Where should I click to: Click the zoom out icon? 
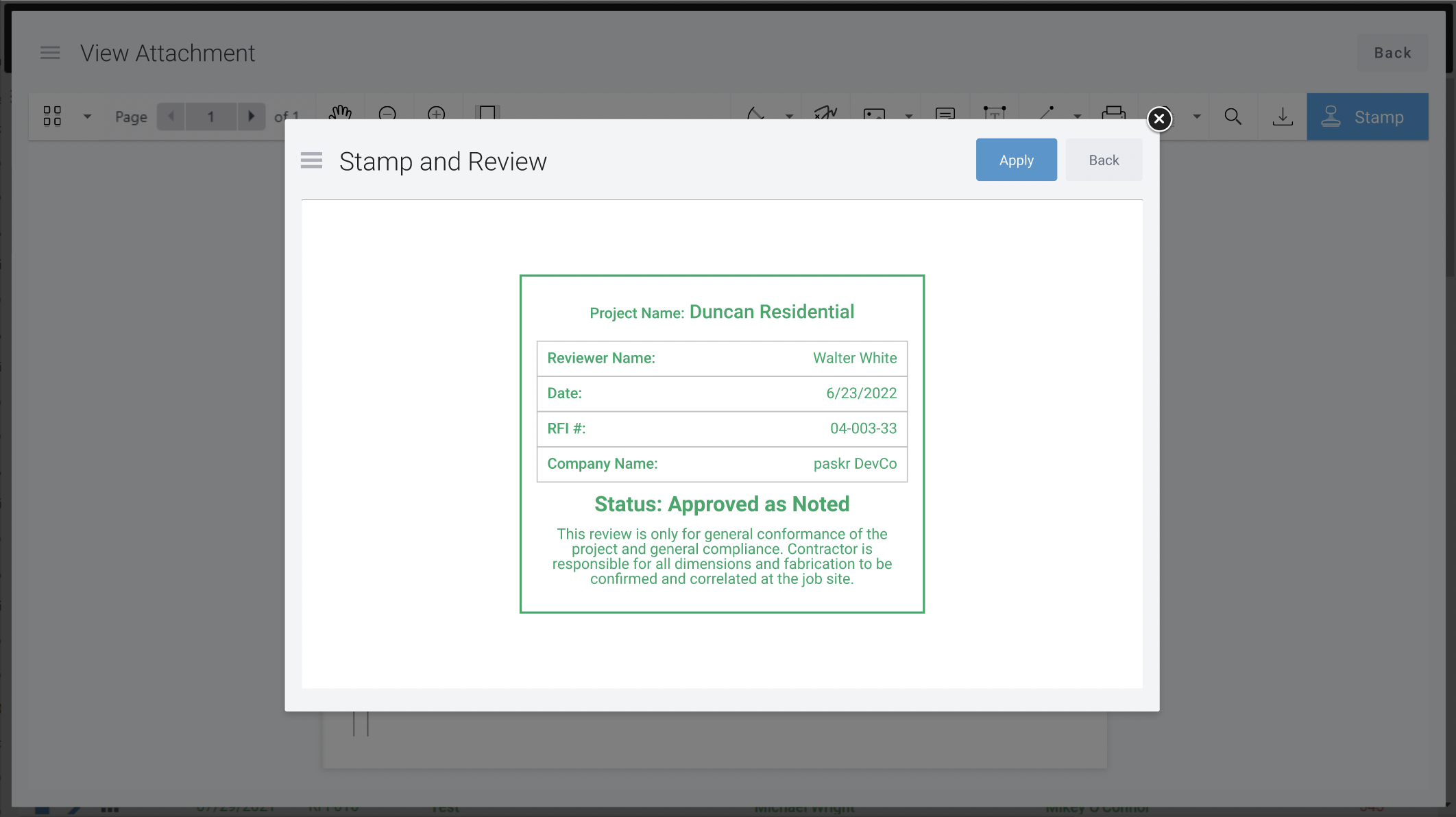point(387,112)
